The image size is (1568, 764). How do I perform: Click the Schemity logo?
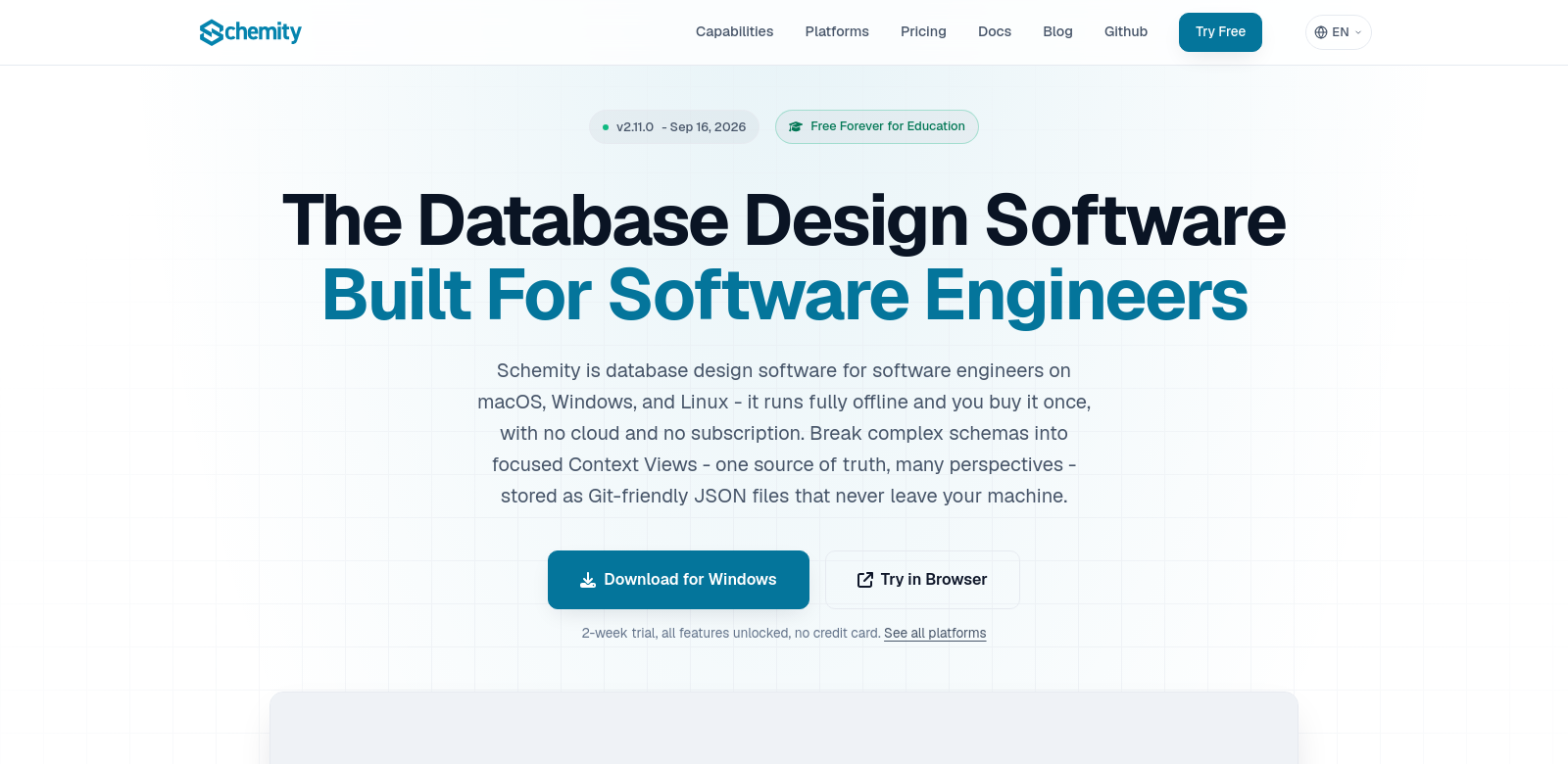coord(251,32)
